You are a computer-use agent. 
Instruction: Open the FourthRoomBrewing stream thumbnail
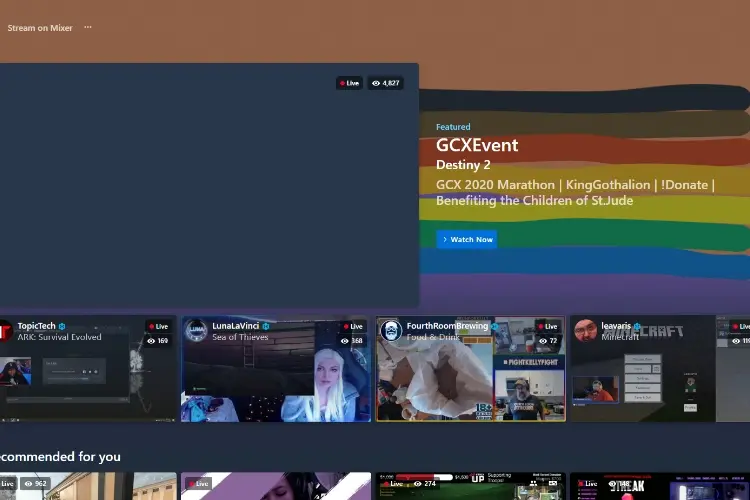click(471, 368)
